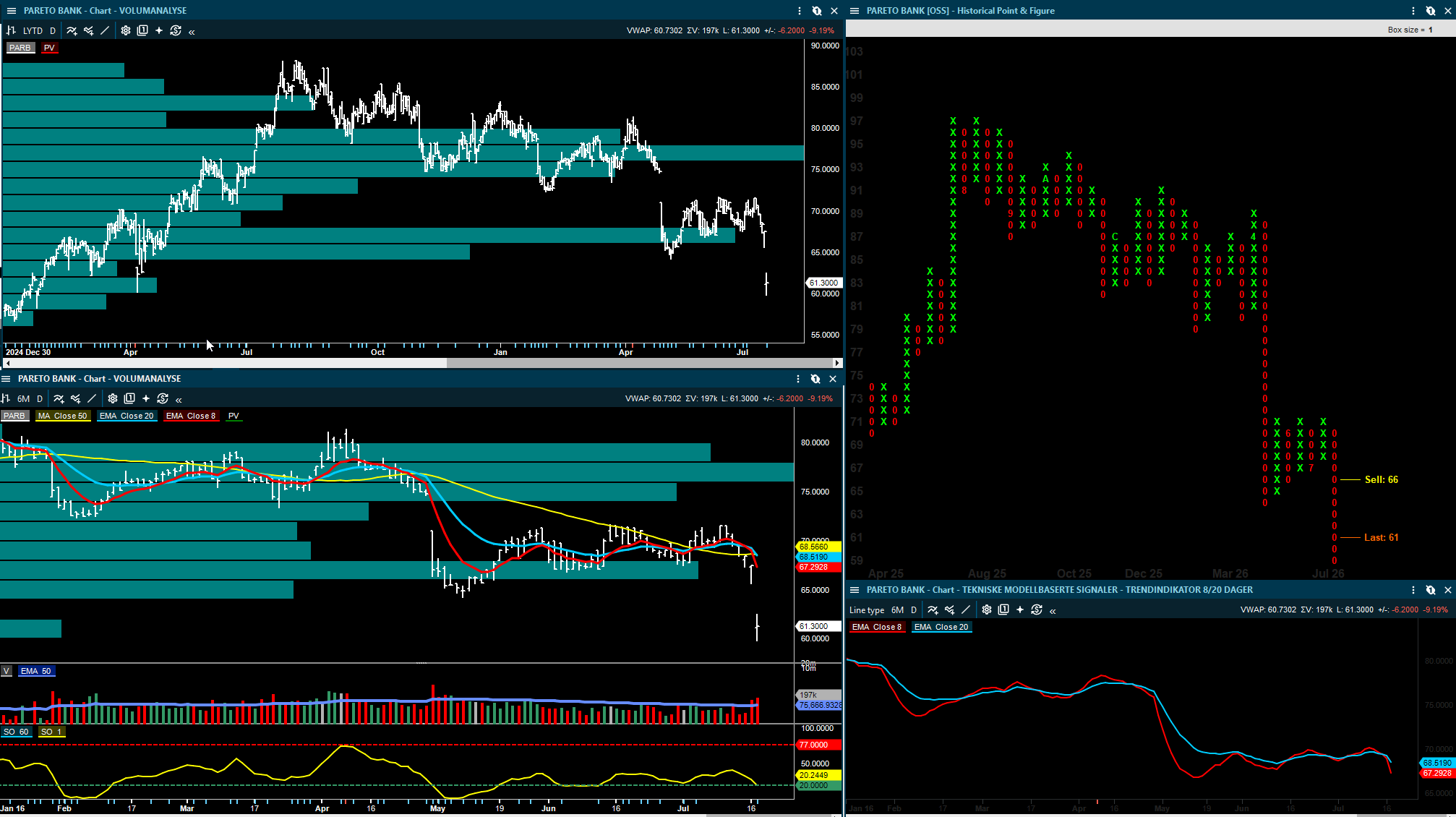Toggle EMA Close 8 in the Trendindikator chart
The height and width of the screenshot is (817, 1456).
tap(877, 627)
